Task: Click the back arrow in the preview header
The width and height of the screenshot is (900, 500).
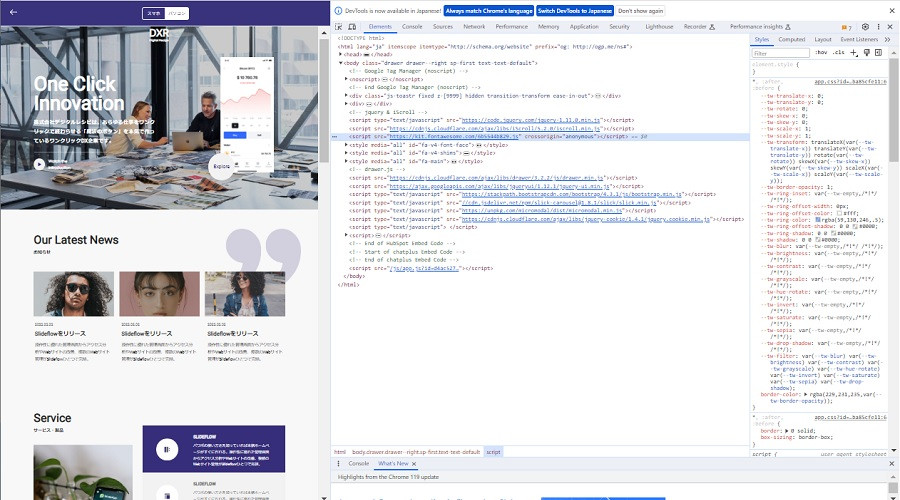Action: pos(13,12)
